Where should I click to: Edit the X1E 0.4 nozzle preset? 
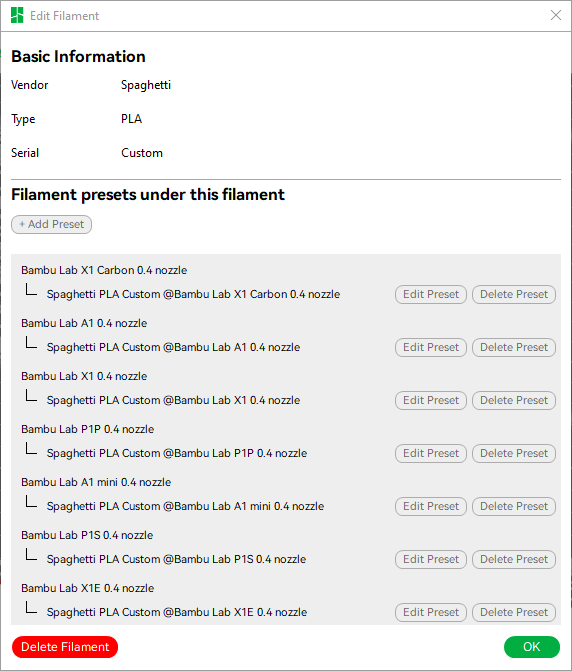coord(431,612)
